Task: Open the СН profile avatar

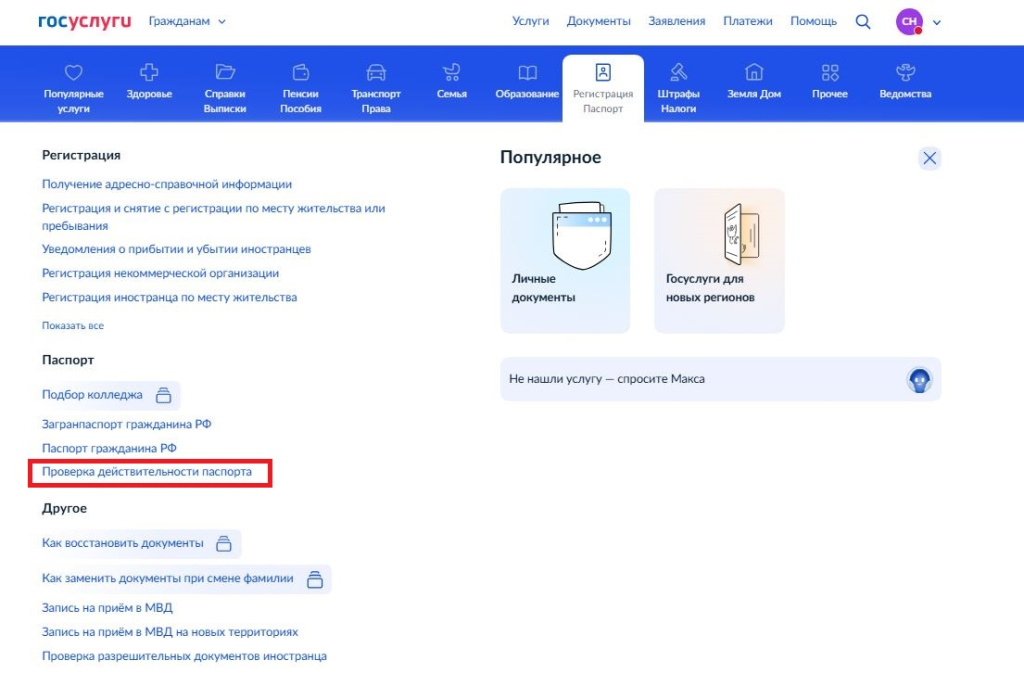Action: (909, 22)
